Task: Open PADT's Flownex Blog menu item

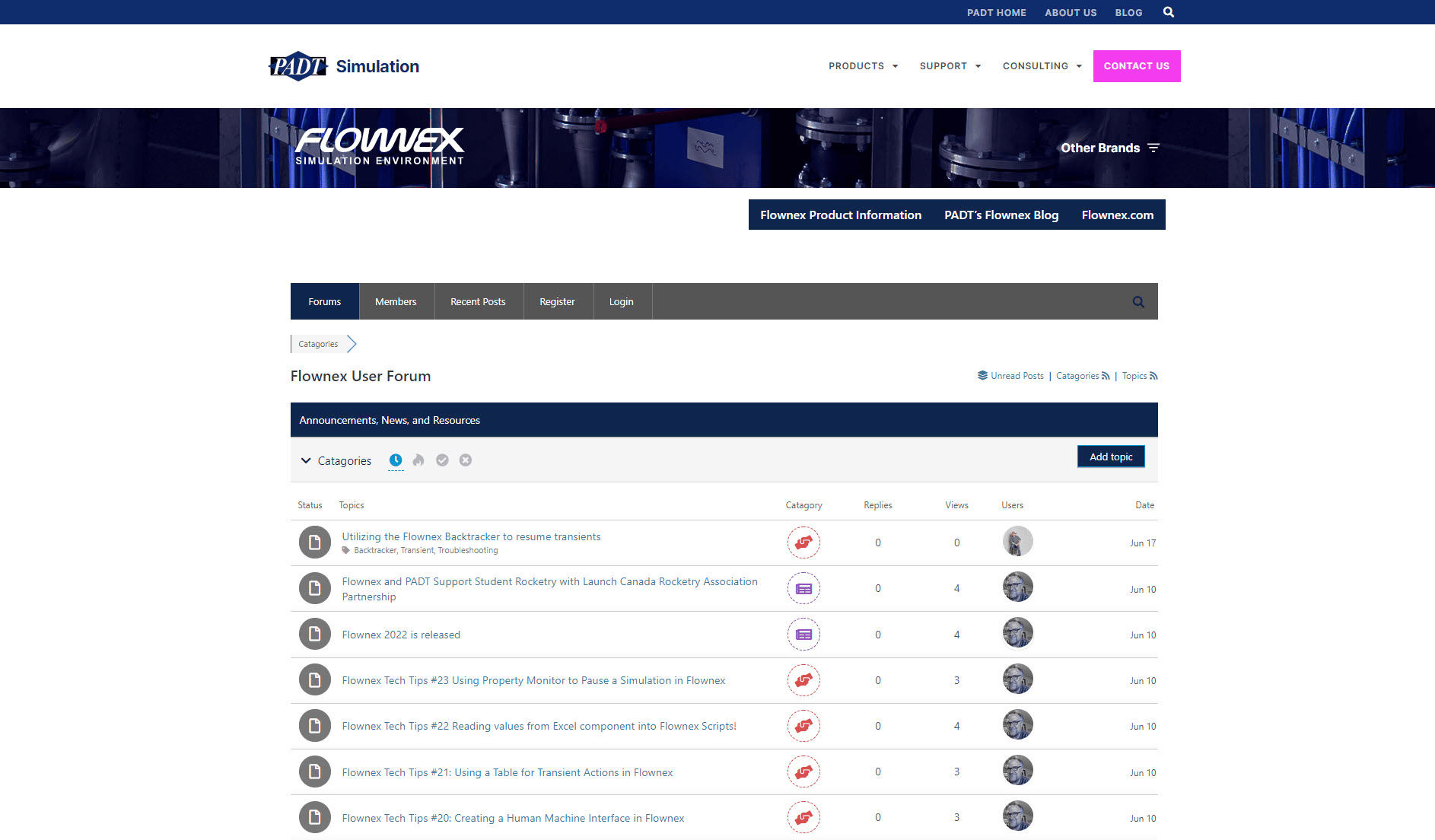Action: coord(1001,215)
